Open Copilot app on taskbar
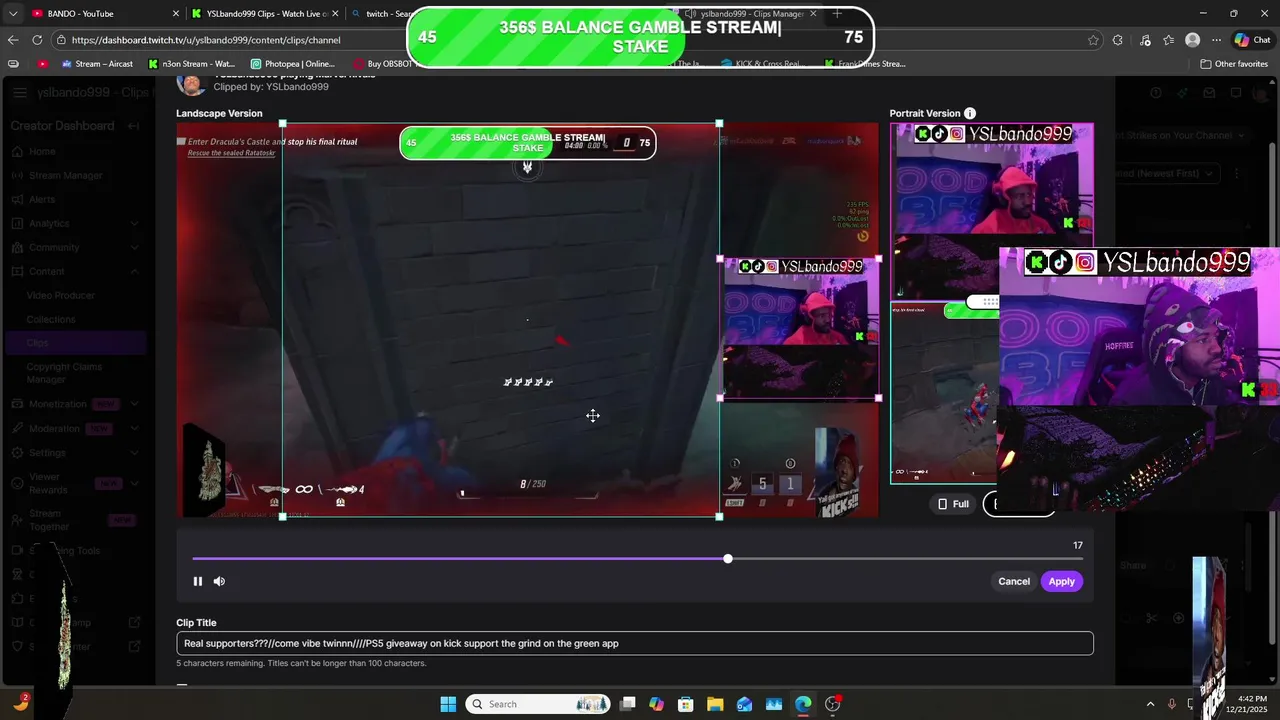Viewport: 1280px width, 720px height. [656, 704]
